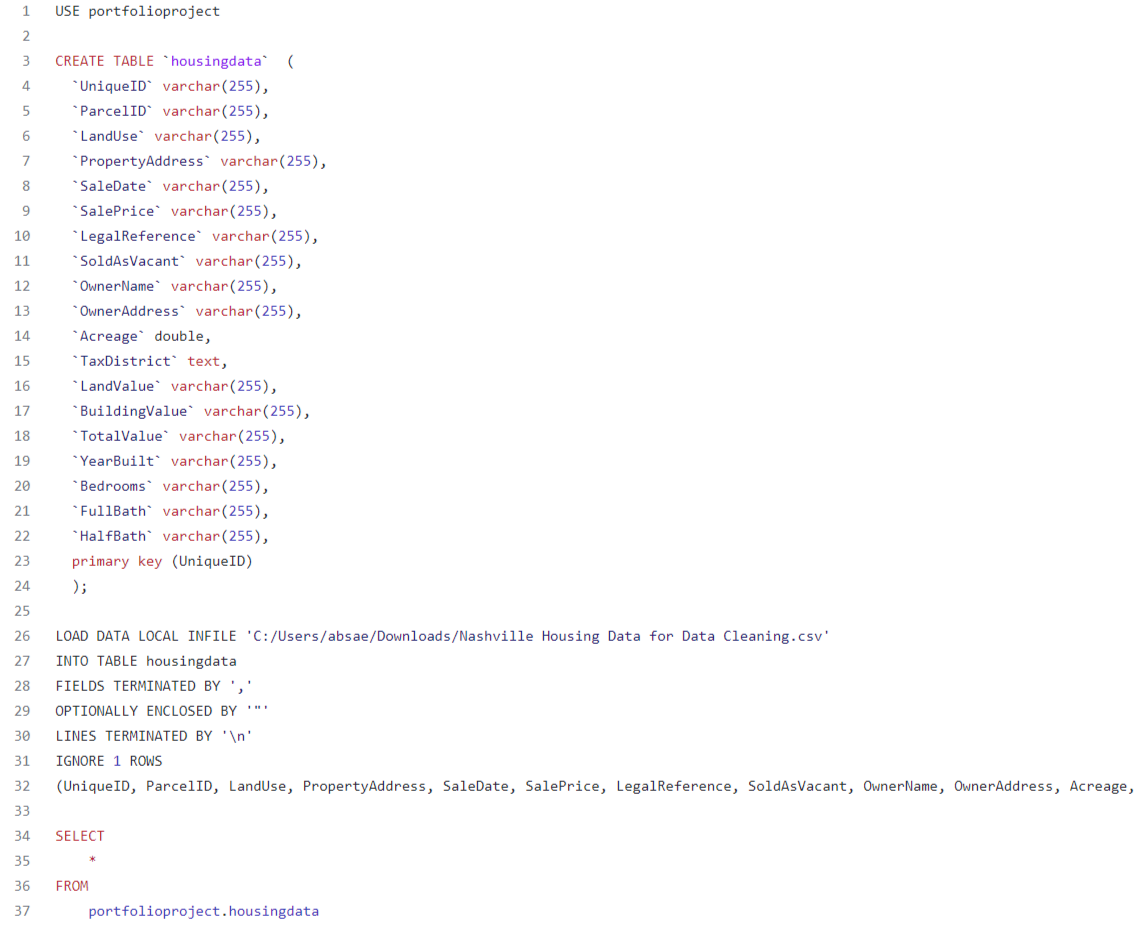The image size is (1142, 925).
Task: Click 'primary key' on line 23
Action: point(117,562)
